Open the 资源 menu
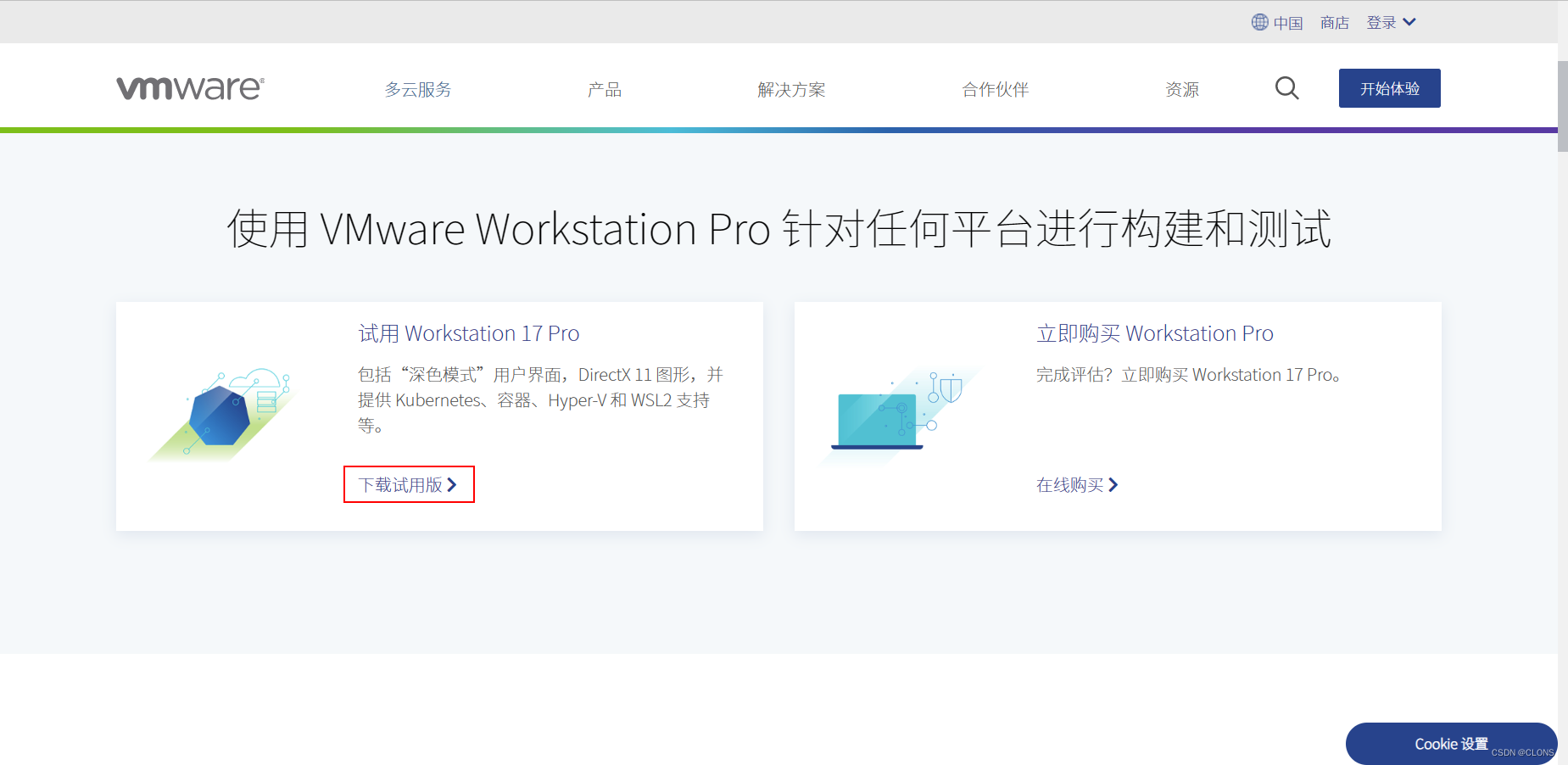 tap(1182, 89)
